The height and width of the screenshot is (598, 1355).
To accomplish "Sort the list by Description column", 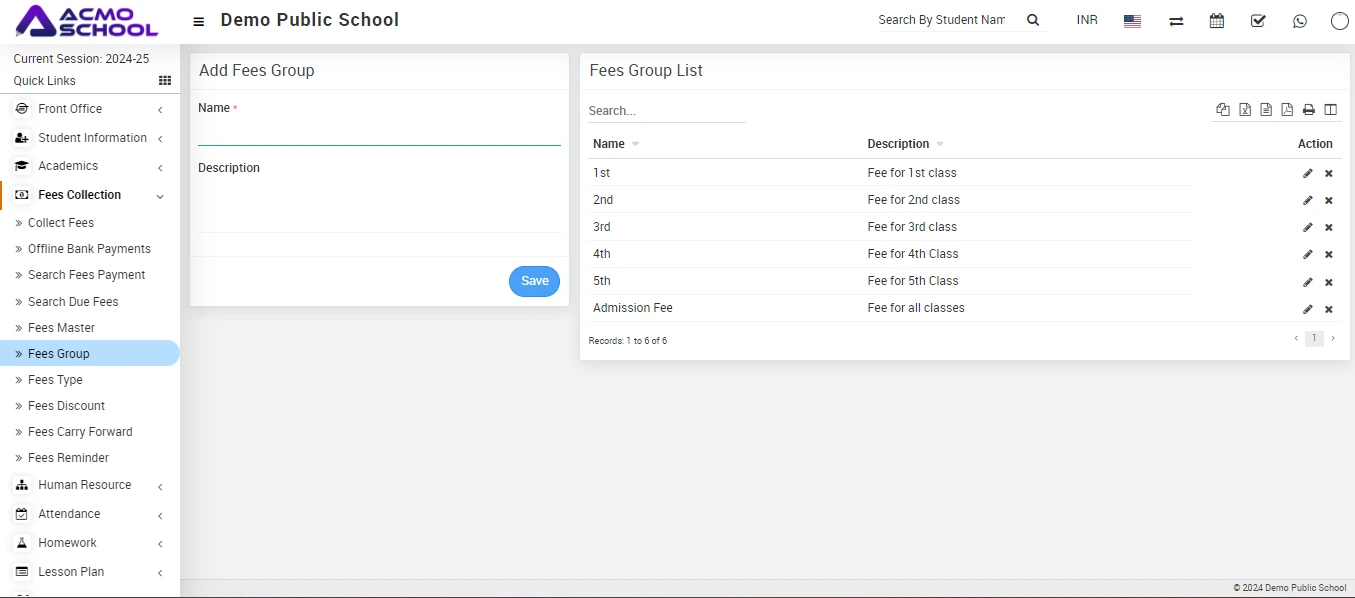I will 899,144.
